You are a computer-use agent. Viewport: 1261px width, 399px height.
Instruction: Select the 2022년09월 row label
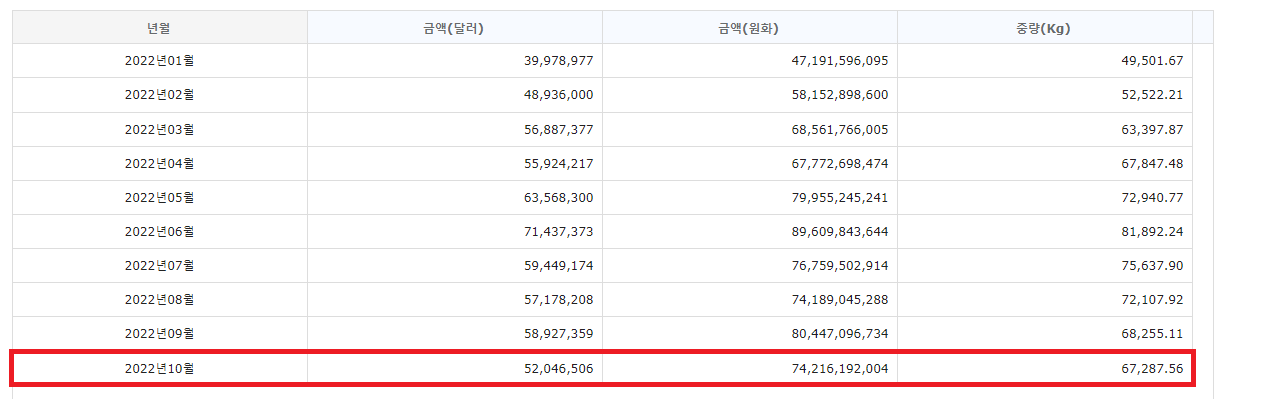[159, 333]
